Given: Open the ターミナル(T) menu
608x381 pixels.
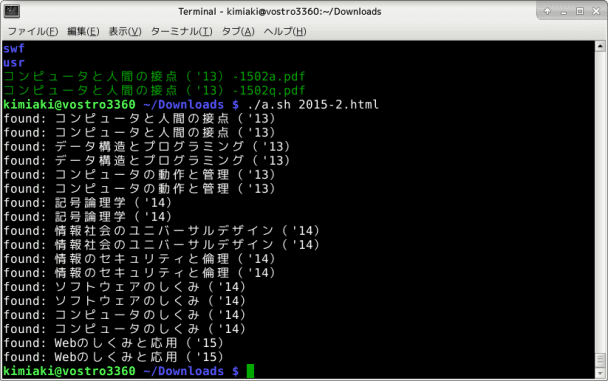Looking at the screenshot, I should tap(181, 31).
